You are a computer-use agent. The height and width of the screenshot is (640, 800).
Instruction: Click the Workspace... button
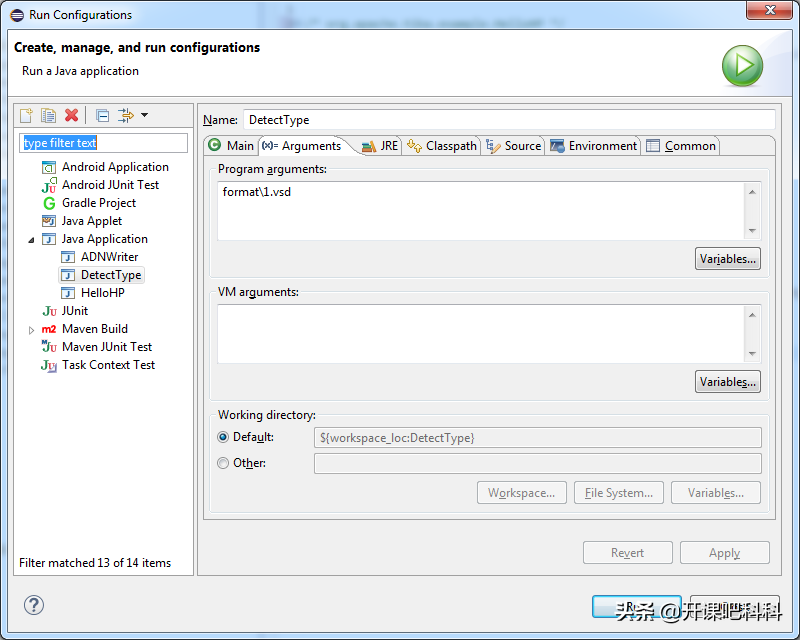521,493
